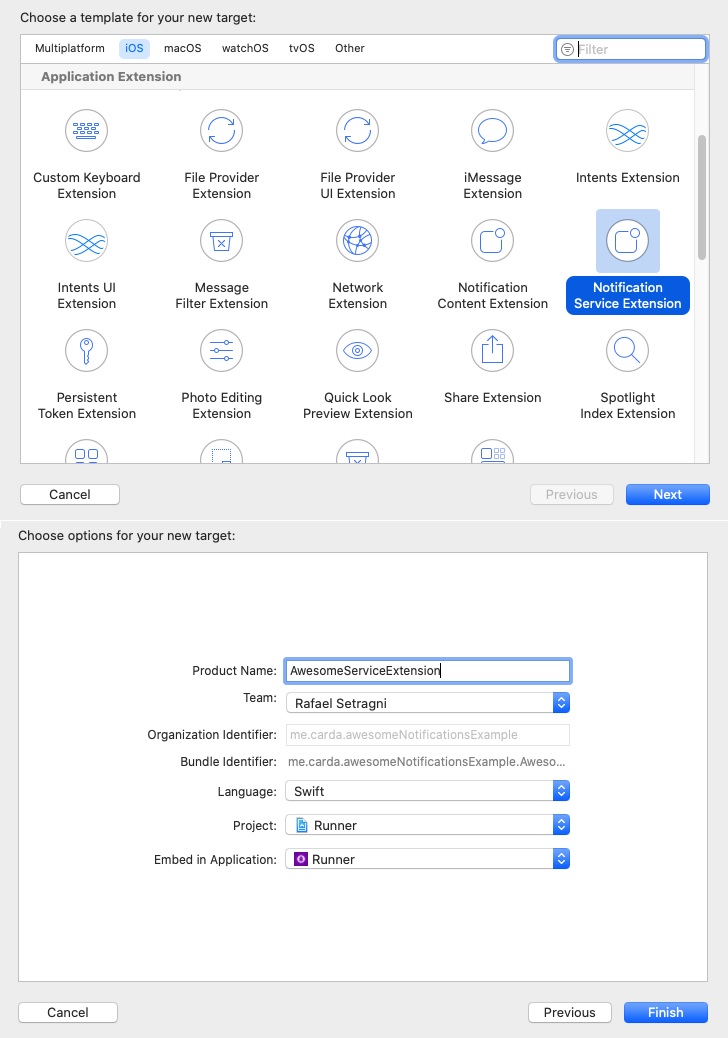Image resolution: width=728 pixels, height=1038 pixels.
Task: Click the filter icon in the search field
Action: (567, 50)
